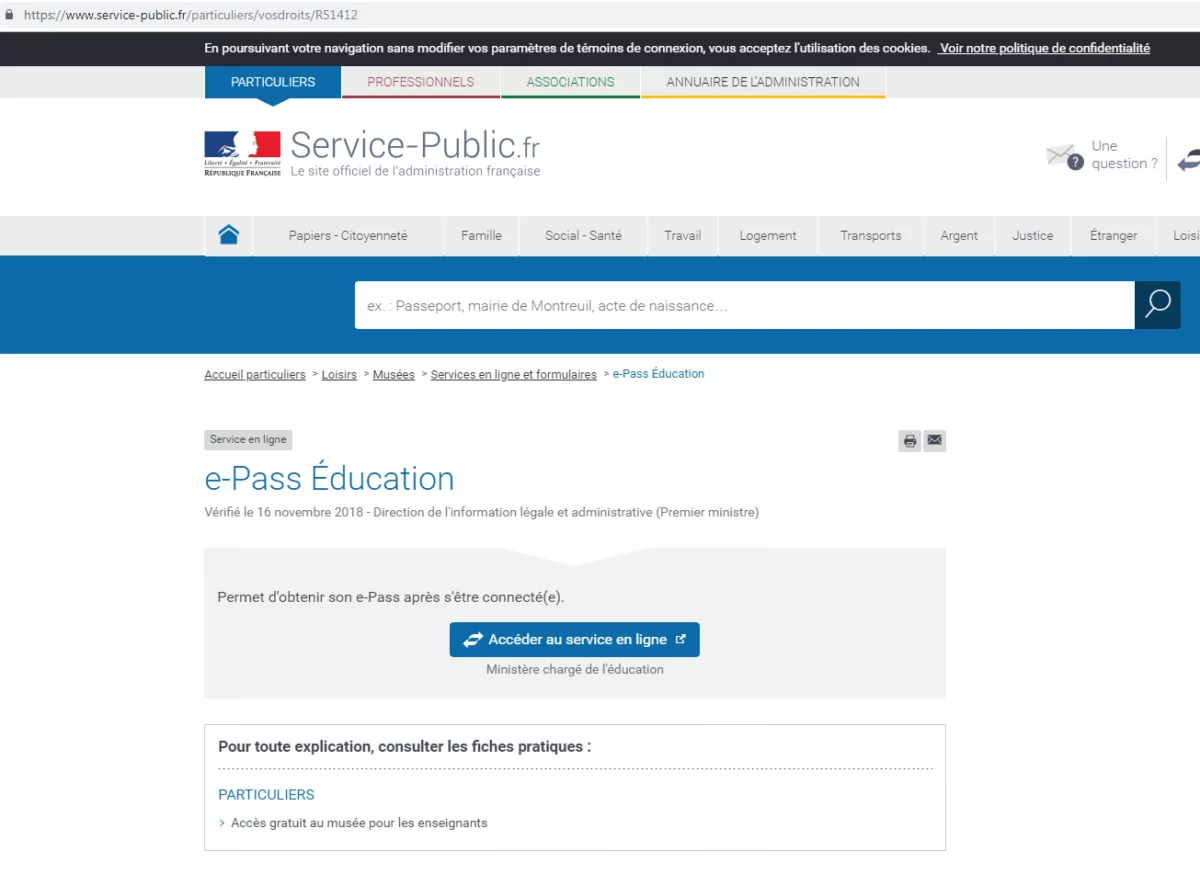Open the Papiers - Citoyenneté menu
Viewport: 1200px width, 874px height.
pos(348,236)
